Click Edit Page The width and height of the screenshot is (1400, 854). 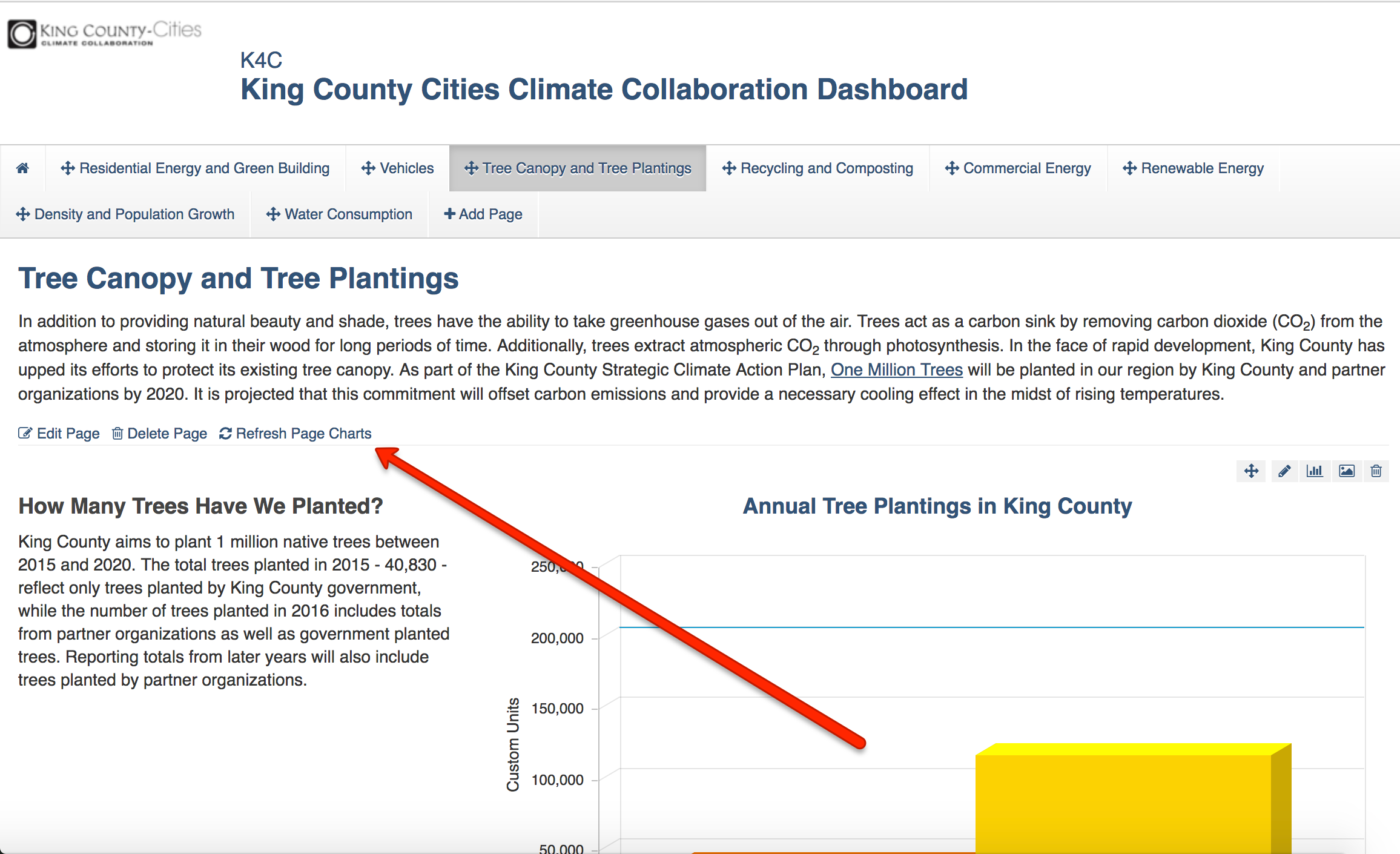click(x=59, y=434)
